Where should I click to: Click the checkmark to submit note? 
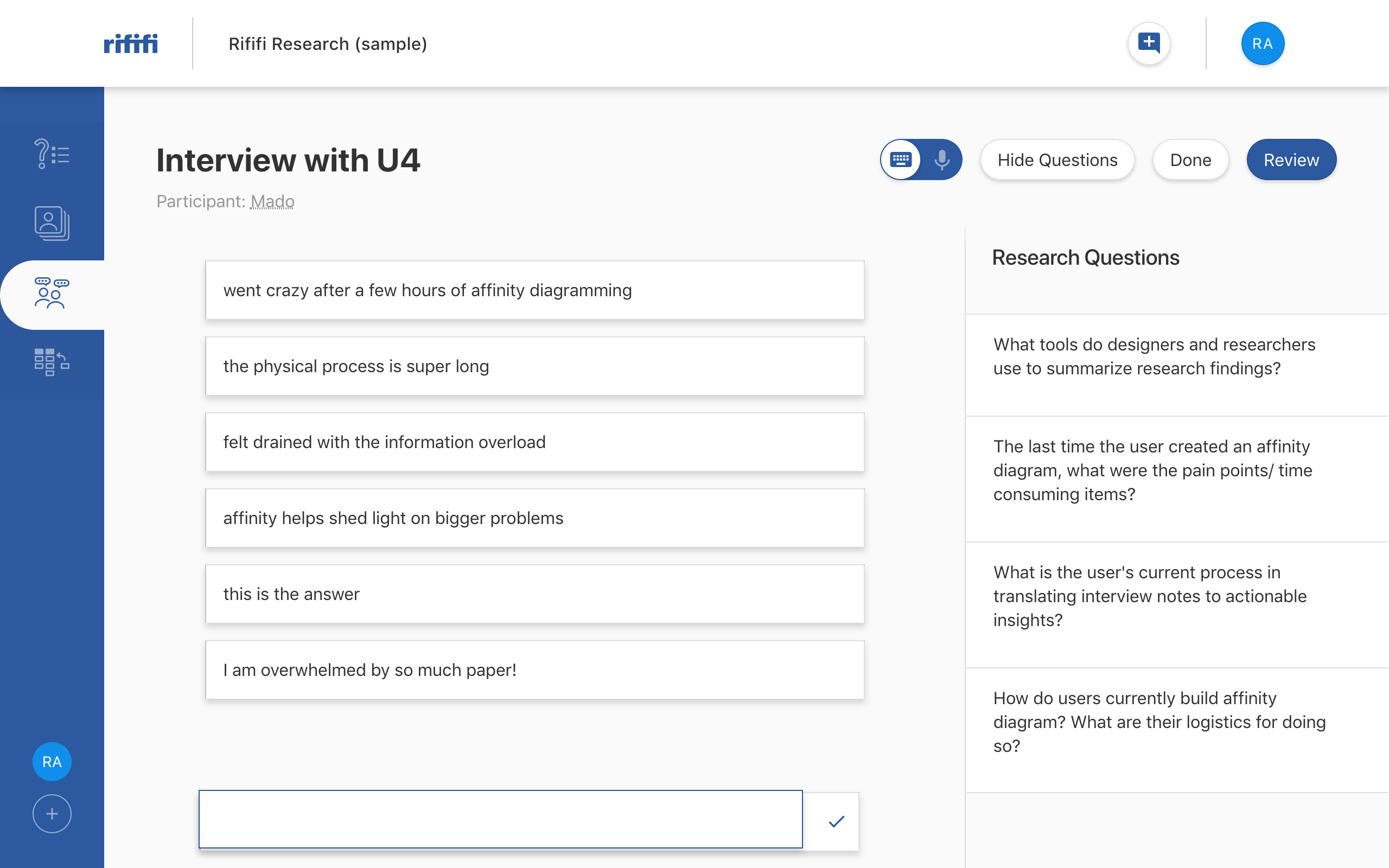coord(836,821)
